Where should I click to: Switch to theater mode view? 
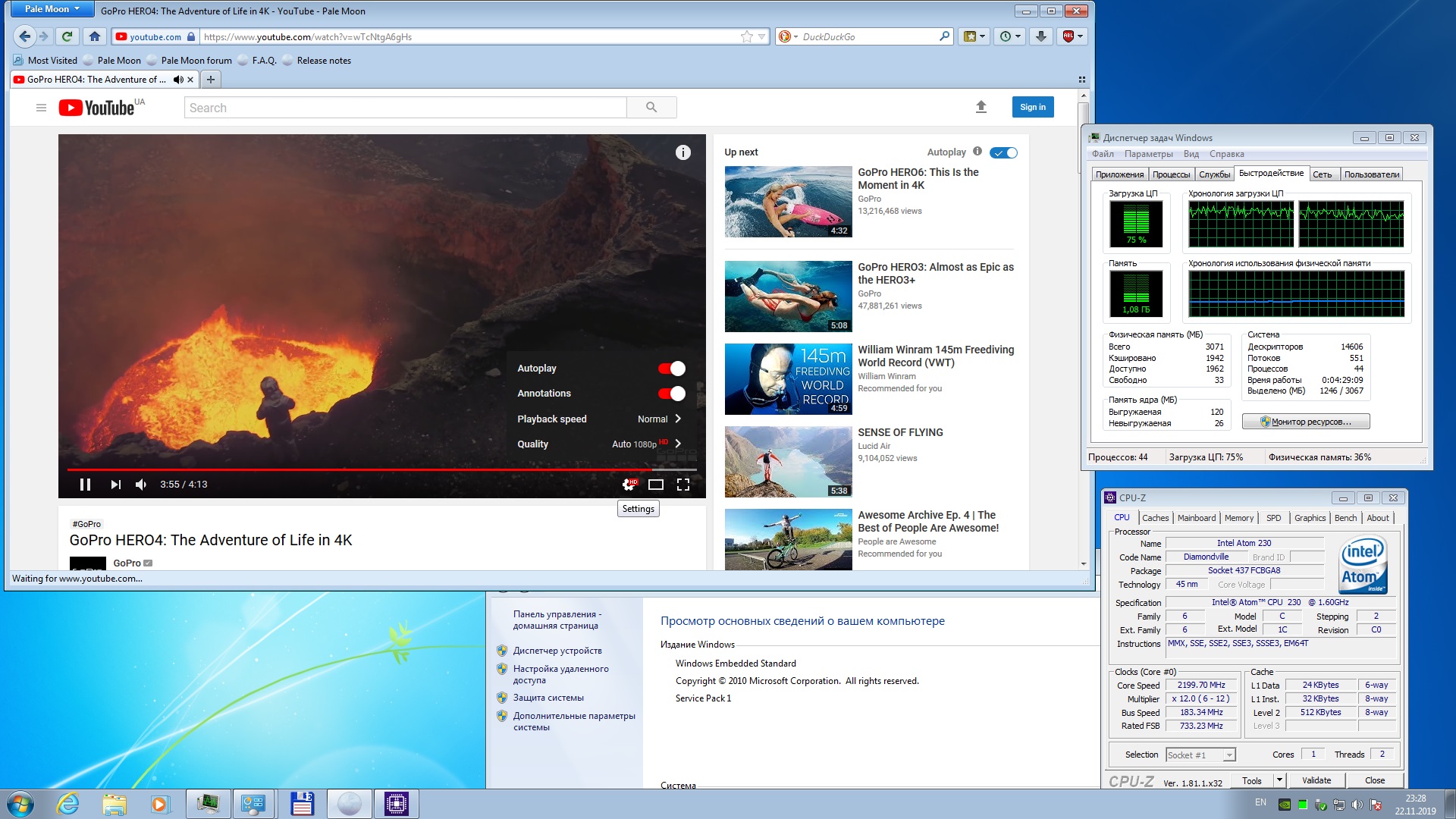(x=656, y=485)
